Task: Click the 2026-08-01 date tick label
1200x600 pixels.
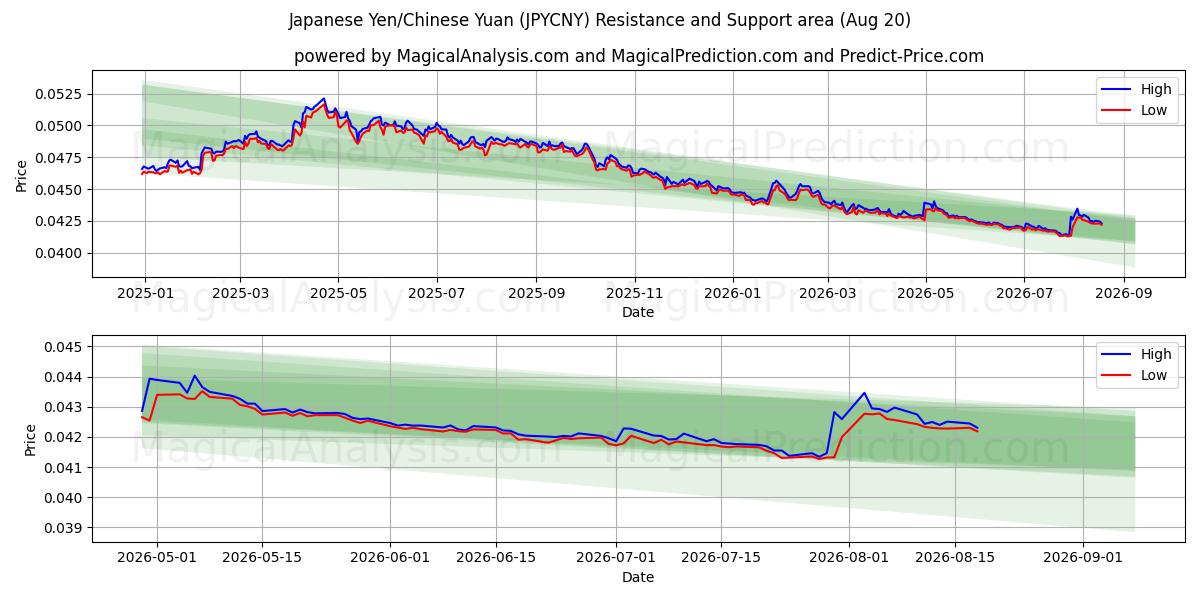Action: point(849,557)
